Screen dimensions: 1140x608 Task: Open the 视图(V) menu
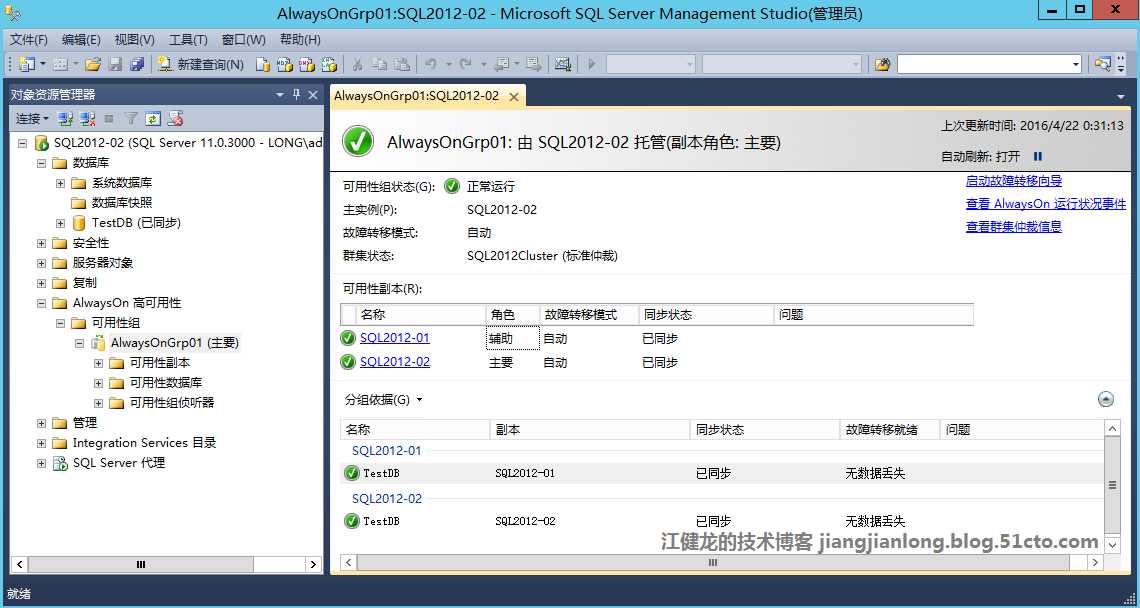pos(135,39)
